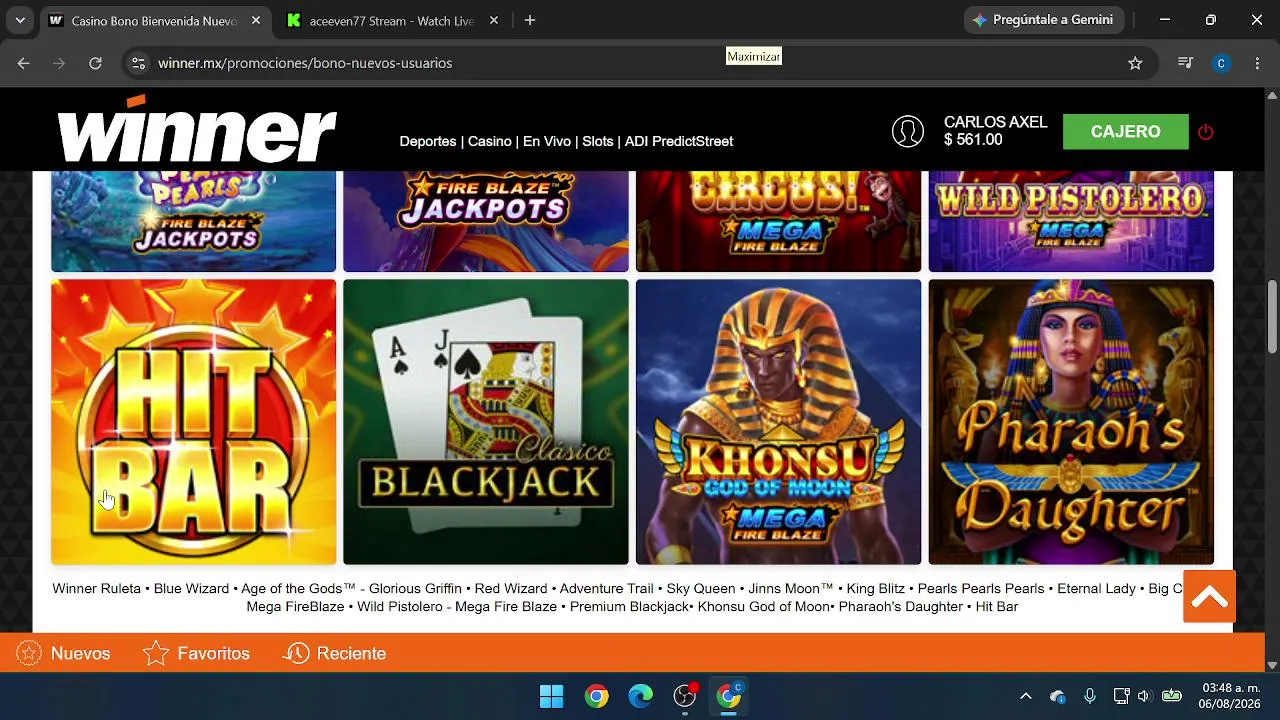Click the "Sky Queen" text in game list
This screenshot has height=720, width=1280.
(x=701, y=589)
